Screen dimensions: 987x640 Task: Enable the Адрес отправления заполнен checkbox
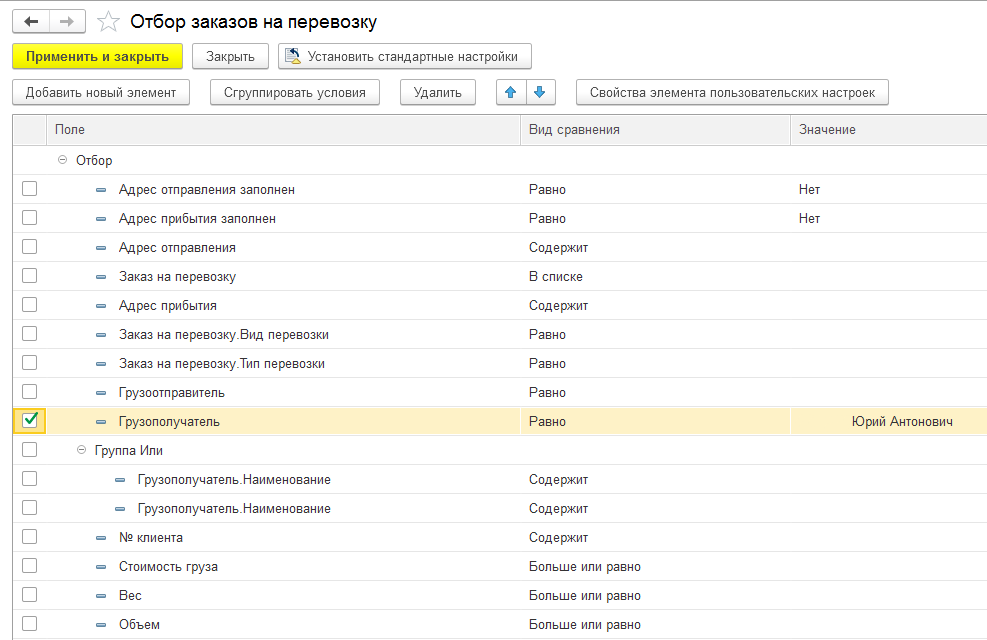tap(30, 189)
